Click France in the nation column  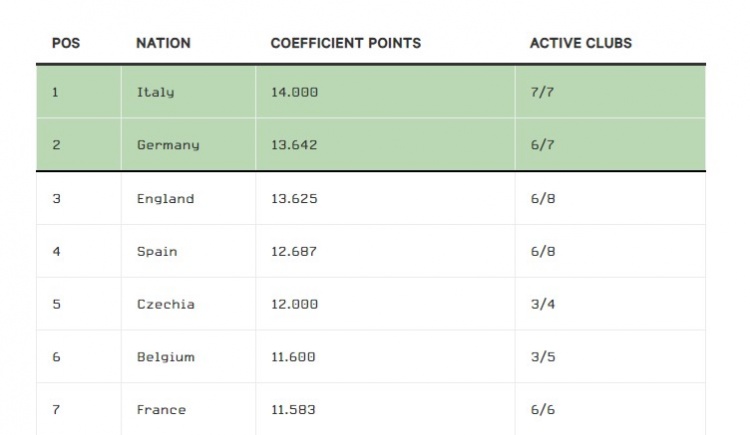(x=161, y=410)
